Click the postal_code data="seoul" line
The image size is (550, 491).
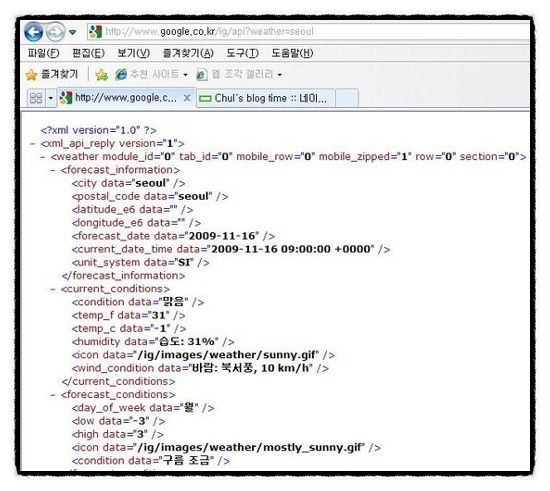150,196
